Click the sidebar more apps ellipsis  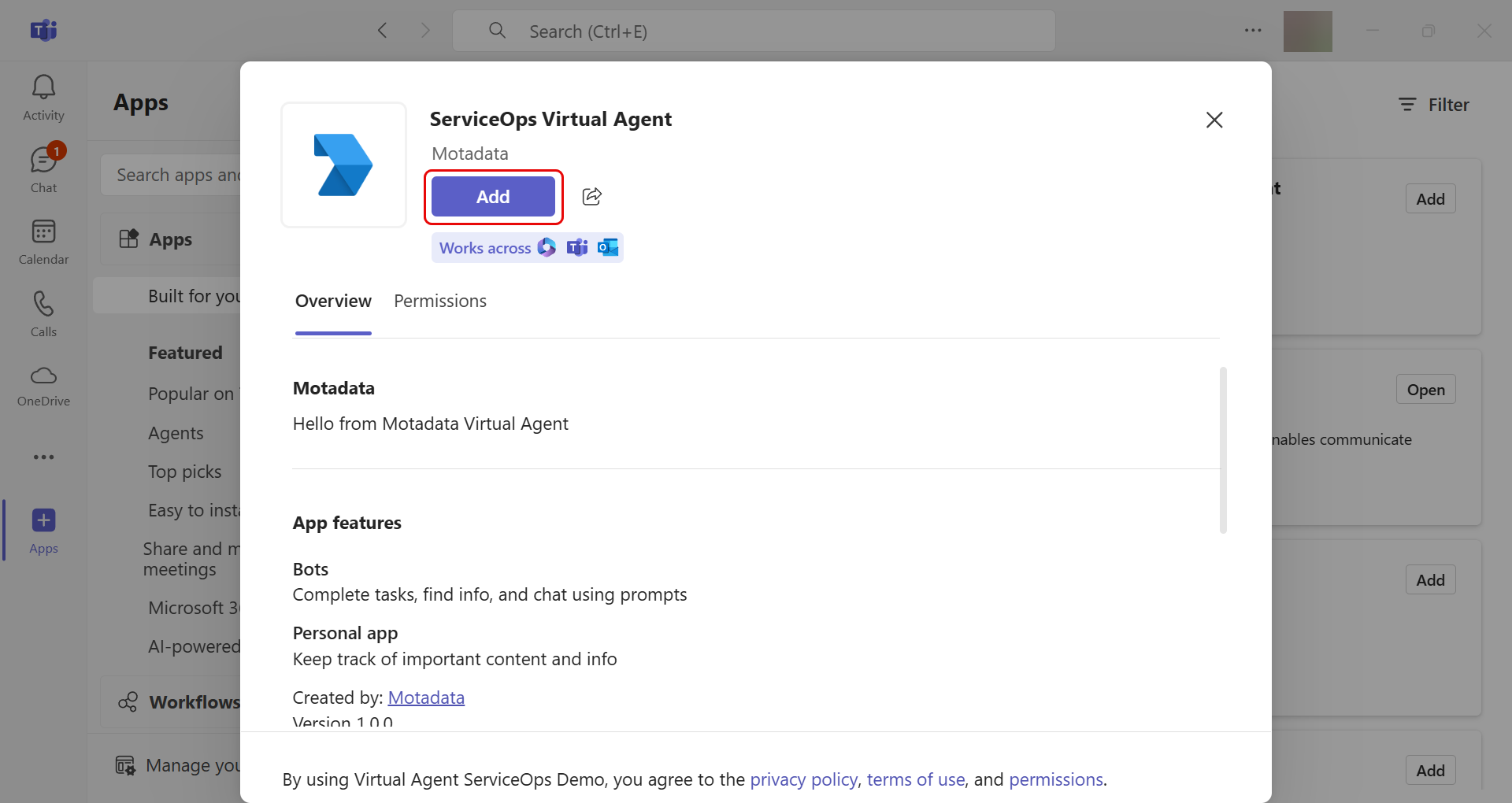coord(43,457)
